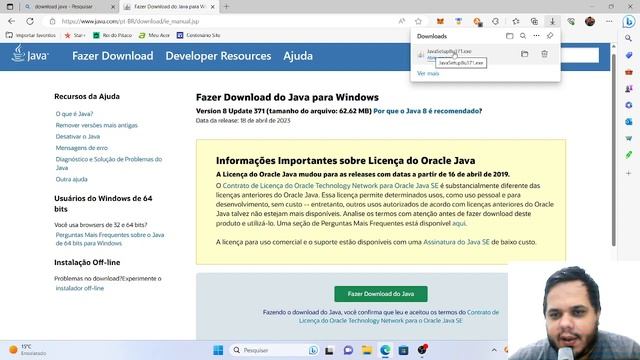Open the weather widget on taskbar
The height and width of the screenshot is (360, 640).
point(27,350)
